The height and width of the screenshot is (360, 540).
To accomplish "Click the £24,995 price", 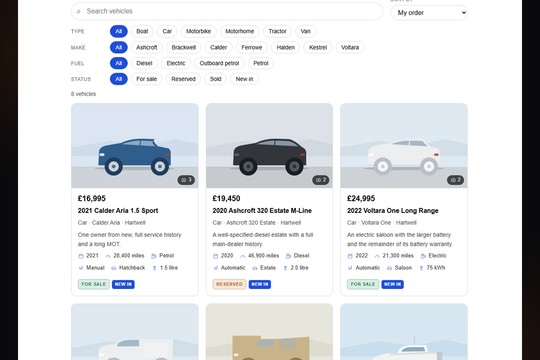I will 361,198.
